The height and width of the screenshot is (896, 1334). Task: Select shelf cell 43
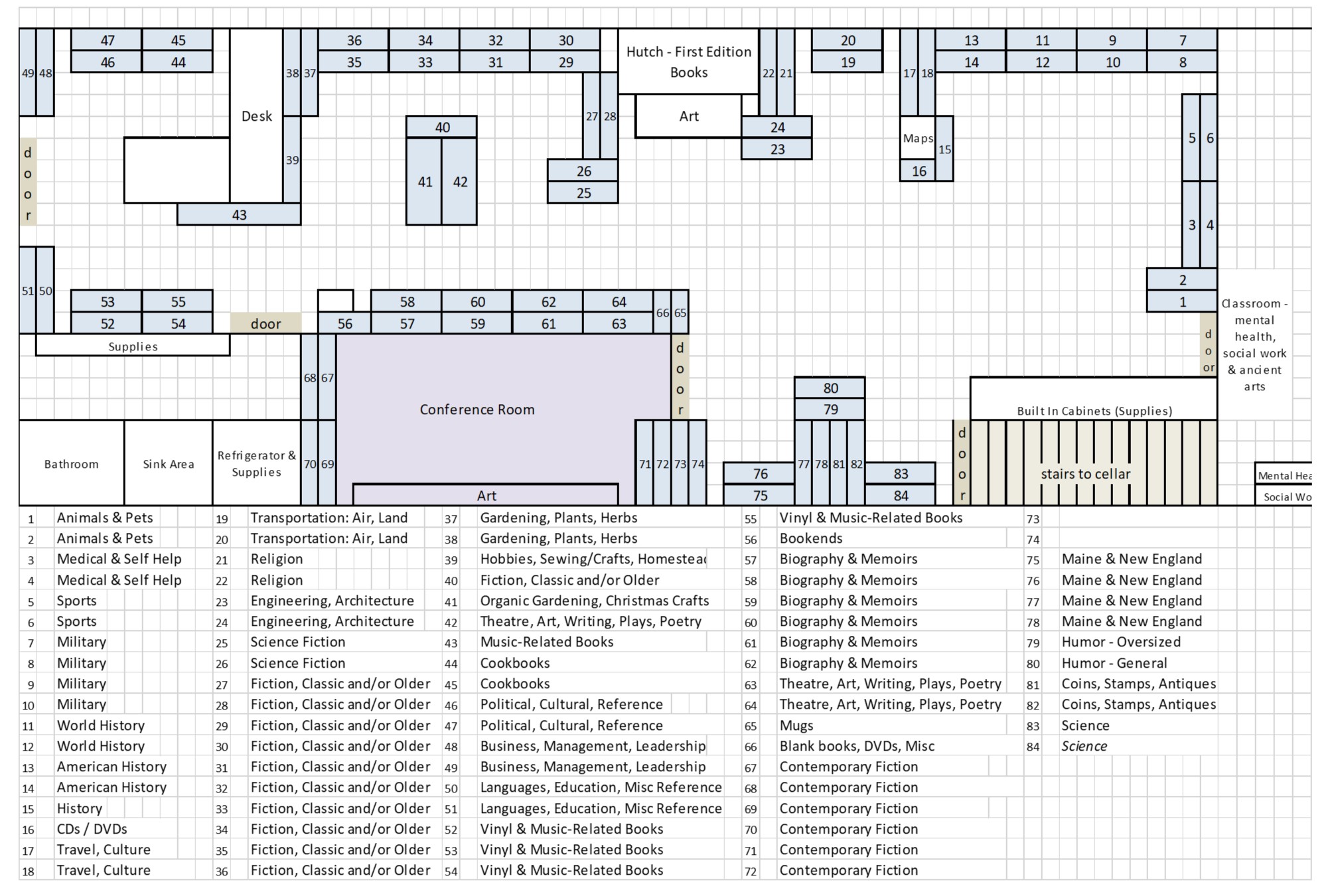pyautogui.click(x=239, y=215)
